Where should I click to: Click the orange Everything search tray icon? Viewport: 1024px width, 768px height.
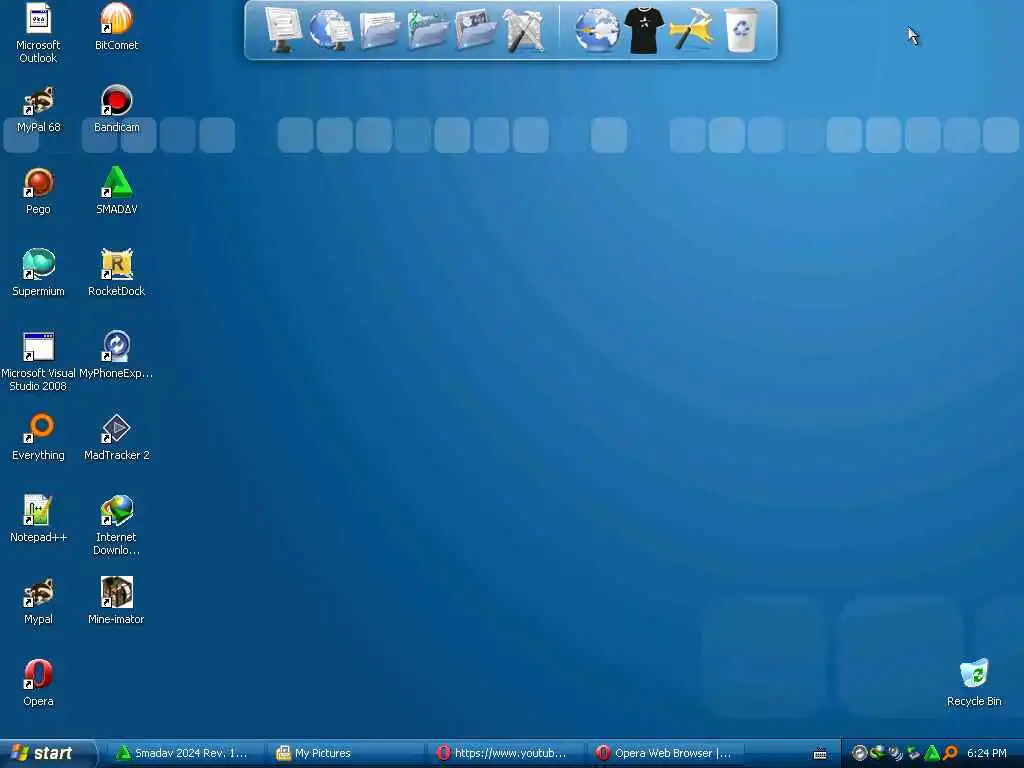(951, 754)
